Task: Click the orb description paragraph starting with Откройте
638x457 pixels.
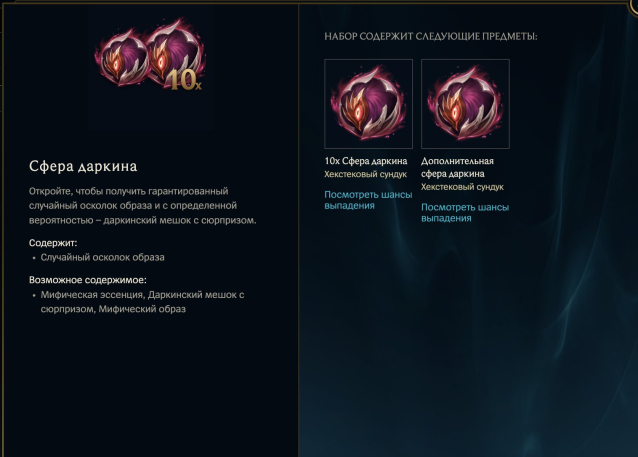Action: [x=142, y=206]
